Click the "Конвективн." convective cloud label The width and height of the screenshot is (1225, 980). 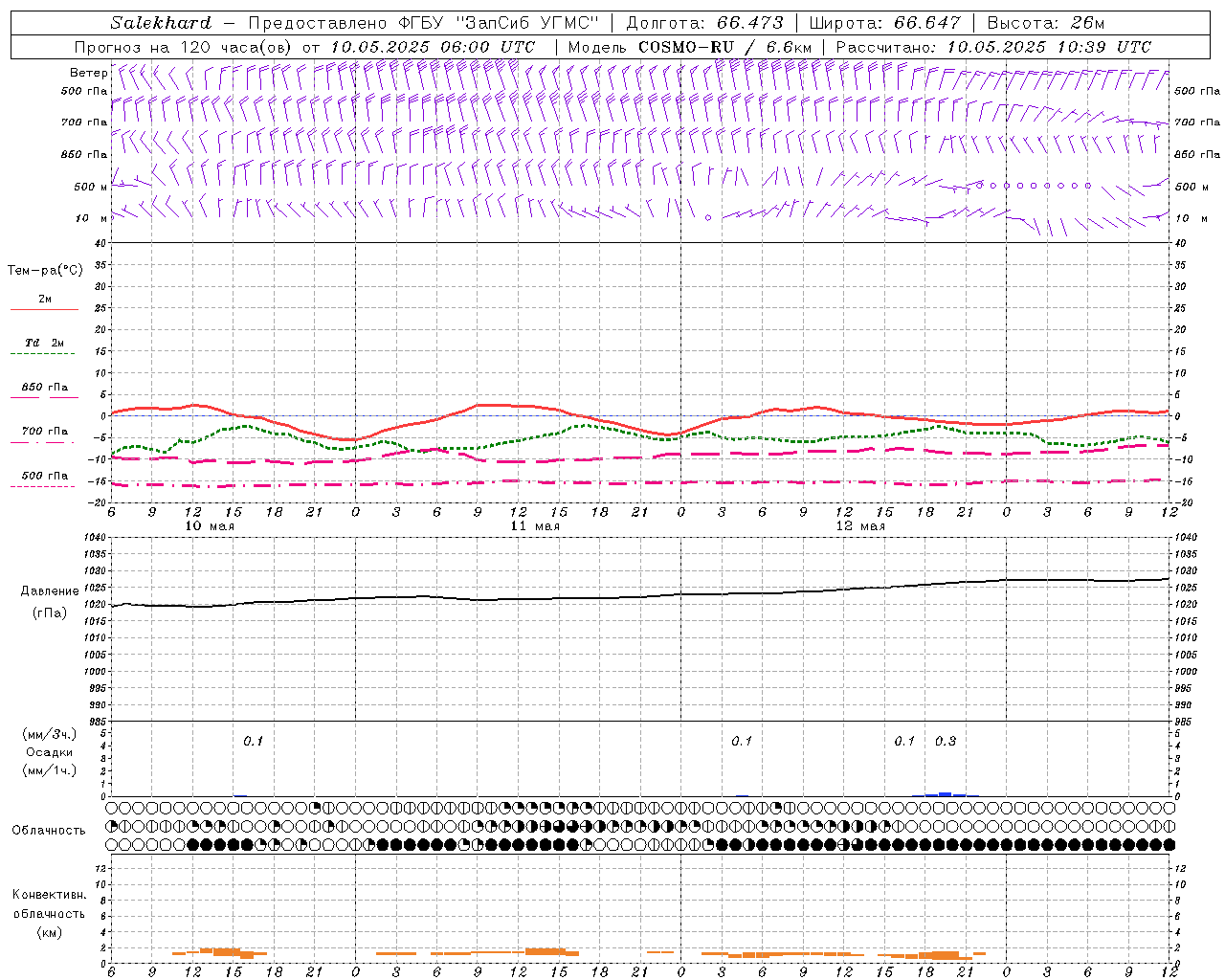tap(50, 895)
